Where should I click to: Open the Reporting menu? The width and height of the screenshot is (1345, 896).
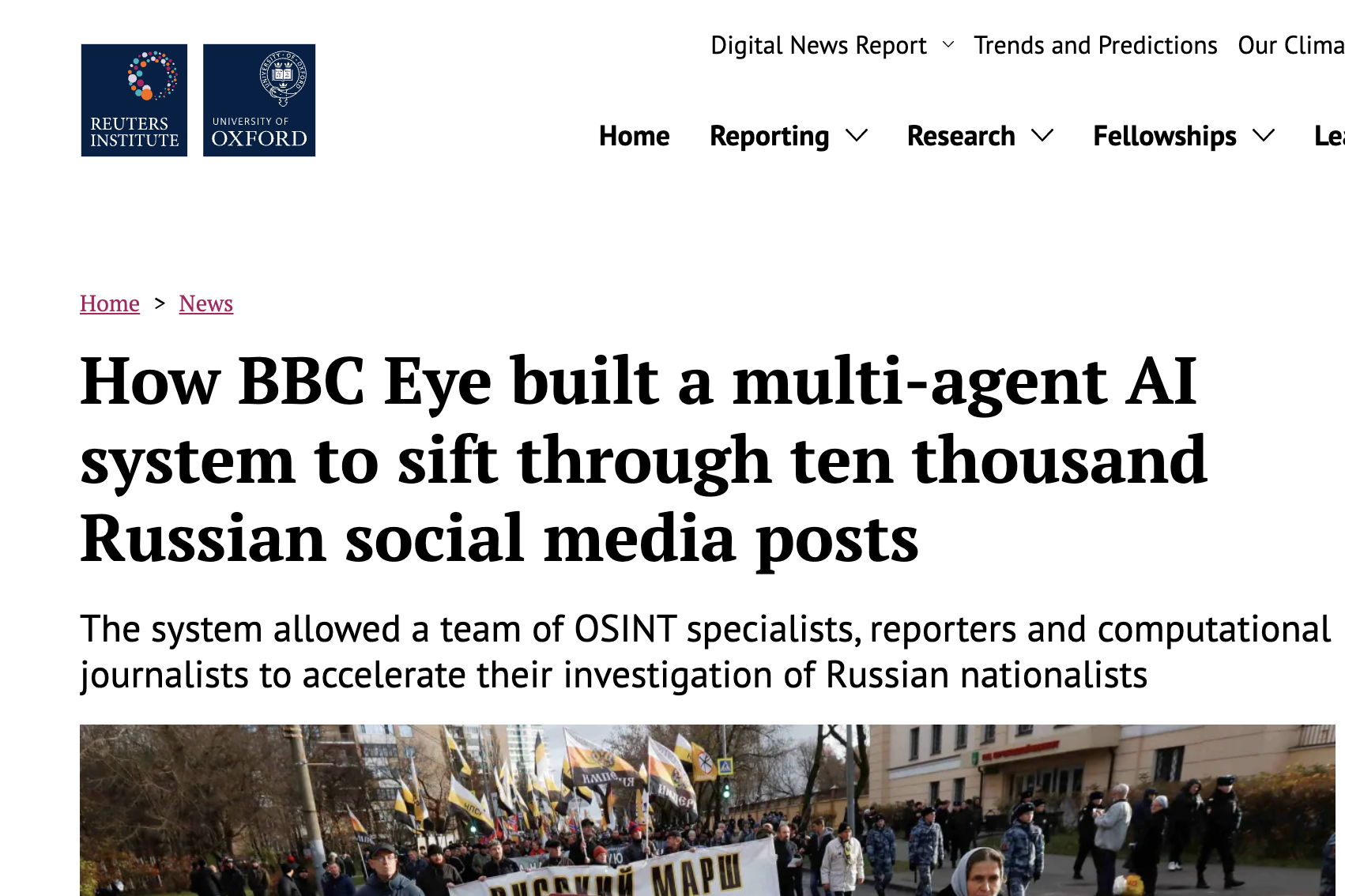coord(770,136)
